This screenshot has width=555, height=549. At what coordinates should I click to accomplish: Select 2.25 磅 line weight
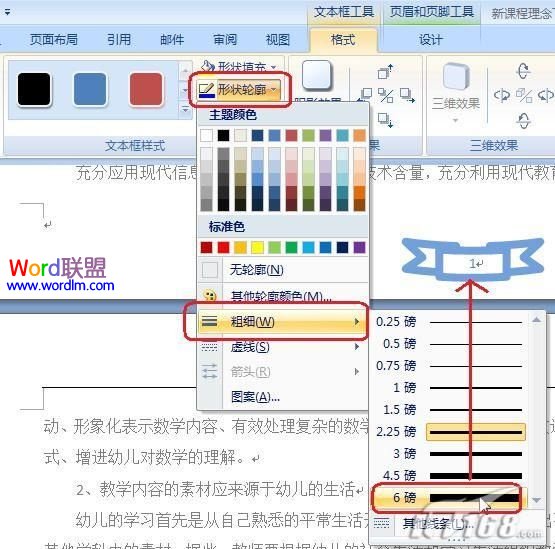click(x=449, y=432)
